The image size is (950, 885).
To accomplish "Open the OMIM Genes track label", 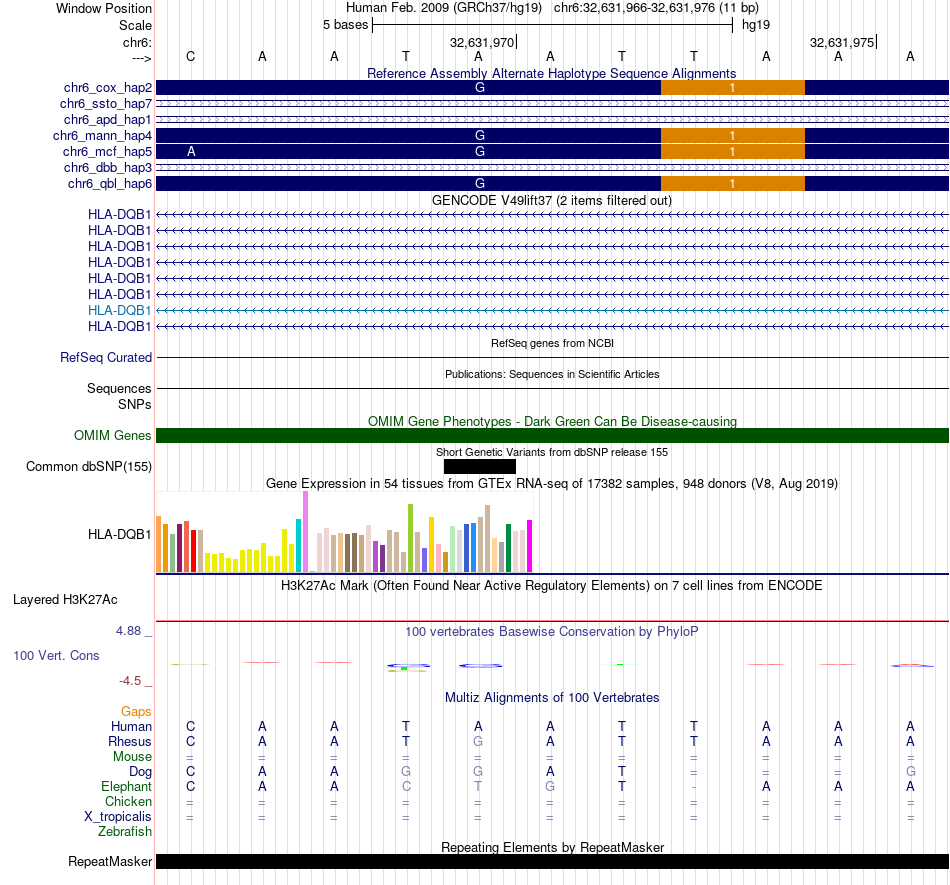I will pos(113,436).
